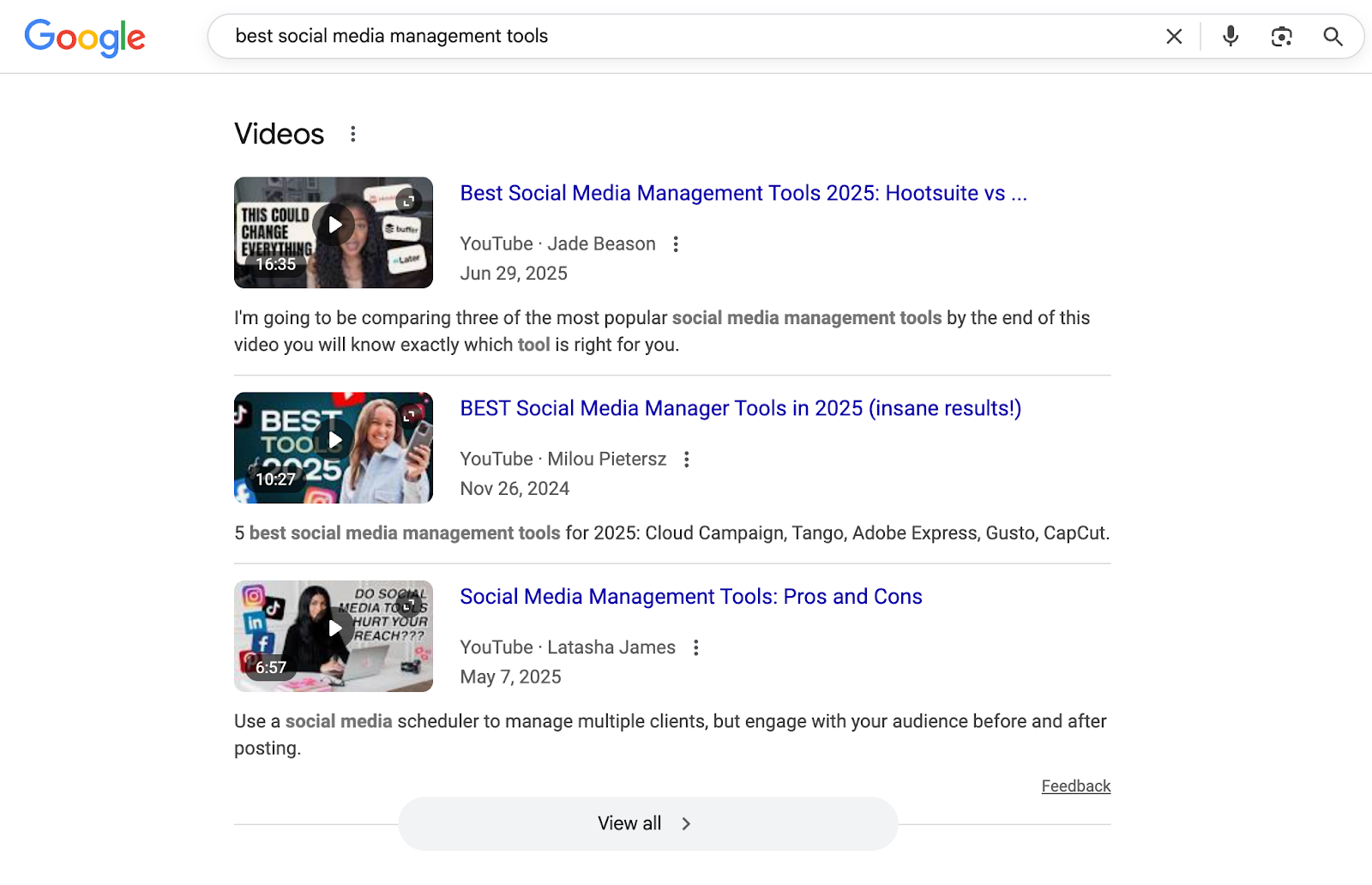Expand preview icon on Milou Pietersz thumbnail
The height and width of the screenshot is (885, 1372).
[x=408, y=416]
